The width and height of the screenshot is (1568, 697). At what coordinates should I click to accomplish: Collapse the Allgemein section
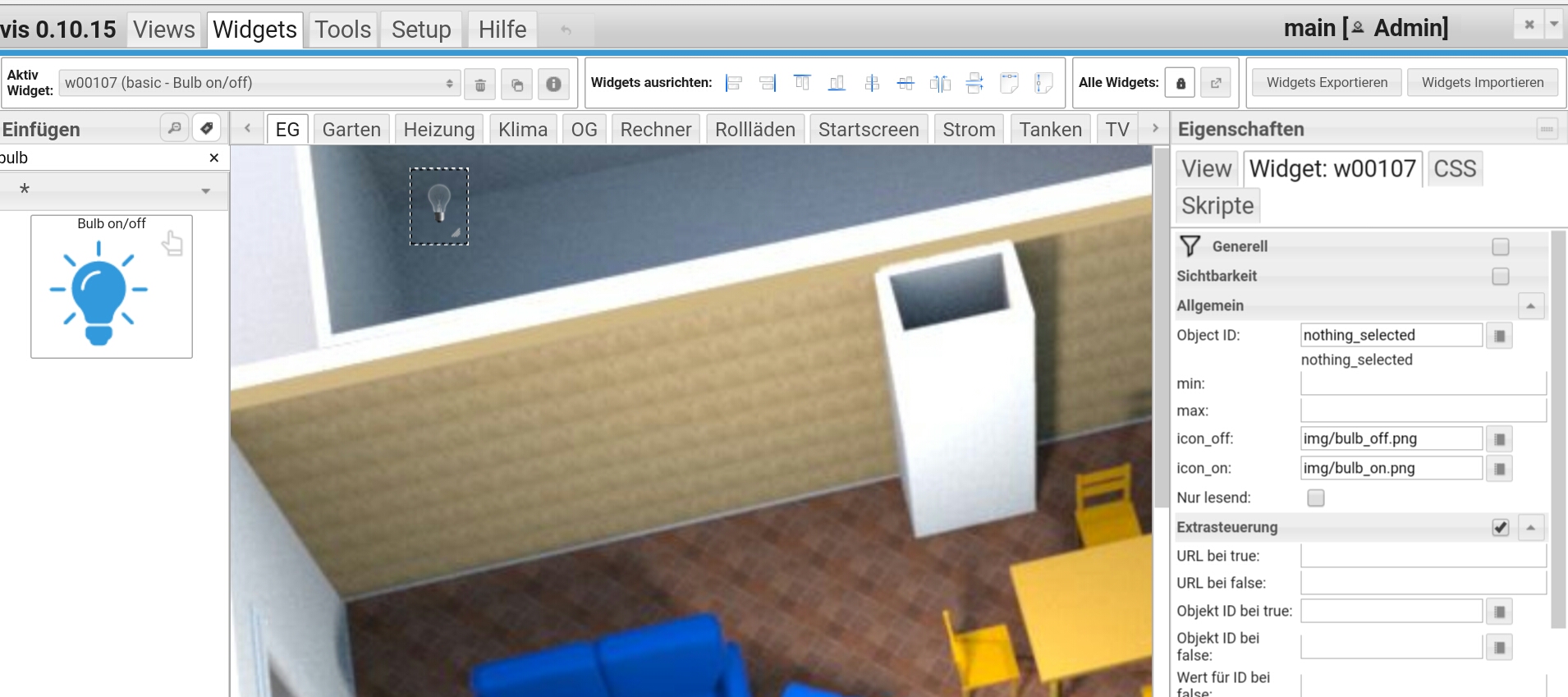1530,305
